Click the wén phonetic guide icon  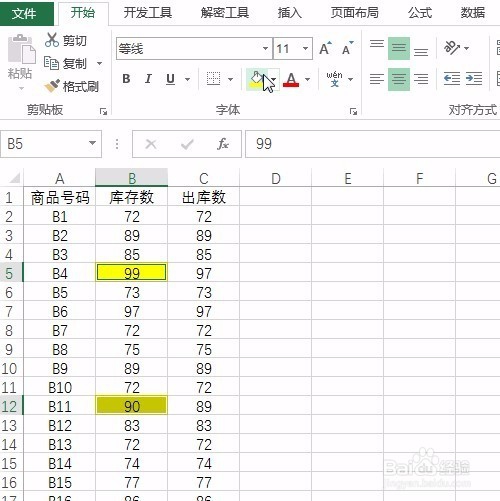[335, 79]
